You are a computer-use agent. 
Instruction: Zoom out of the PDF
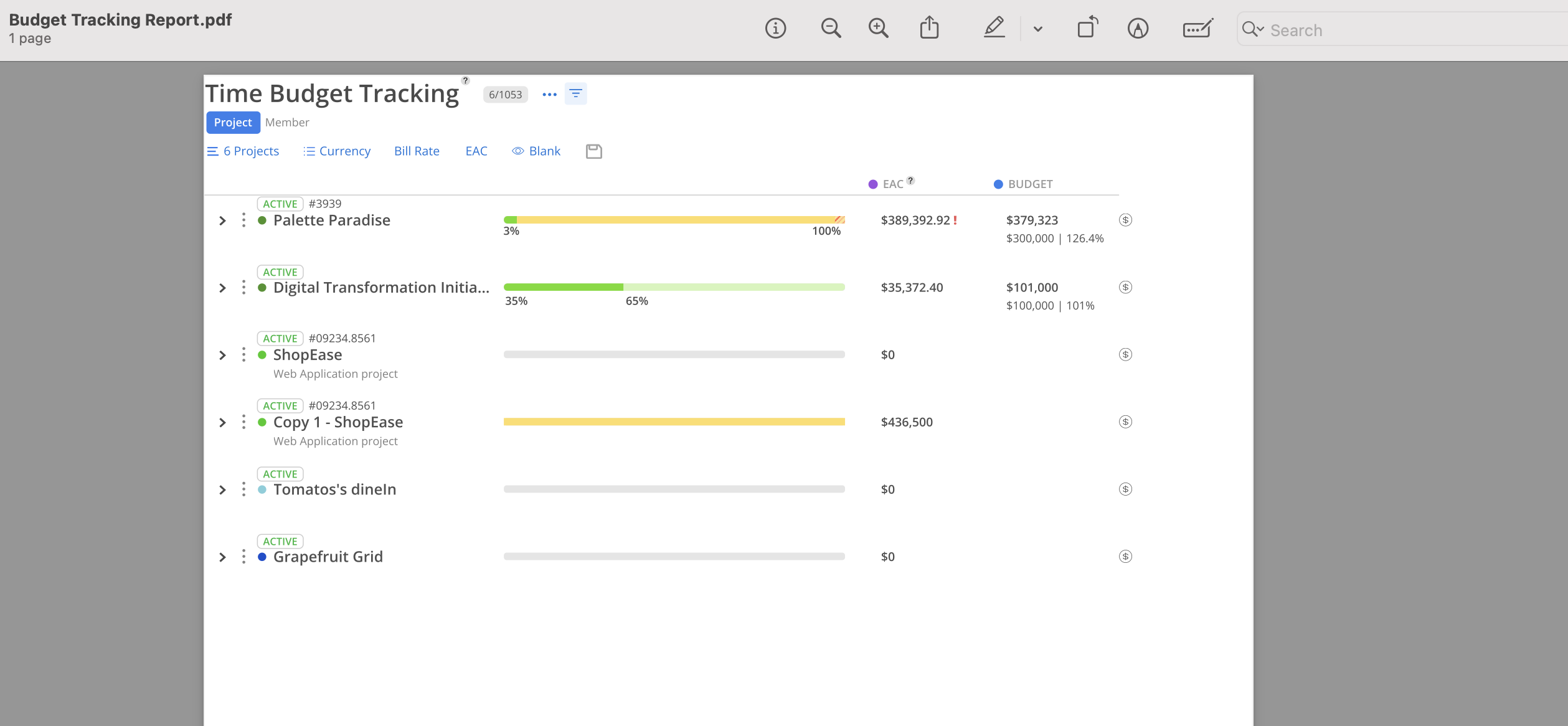click(831, 29)
